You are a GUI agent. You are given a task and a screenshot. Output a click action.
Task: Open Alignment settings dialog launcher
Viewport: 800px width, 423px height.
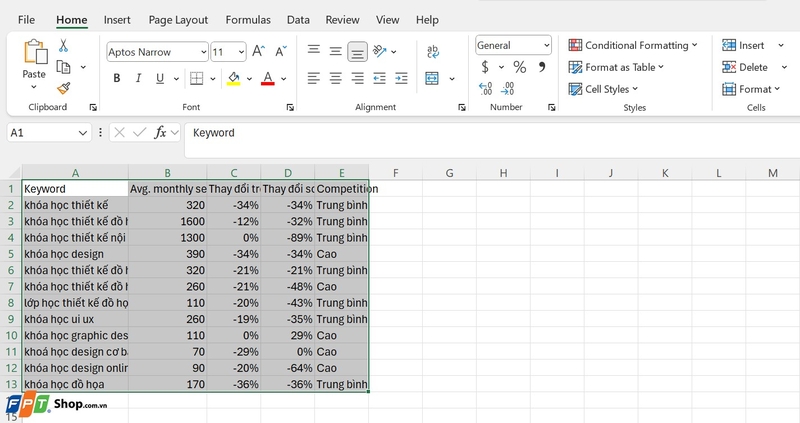point(462,107)
